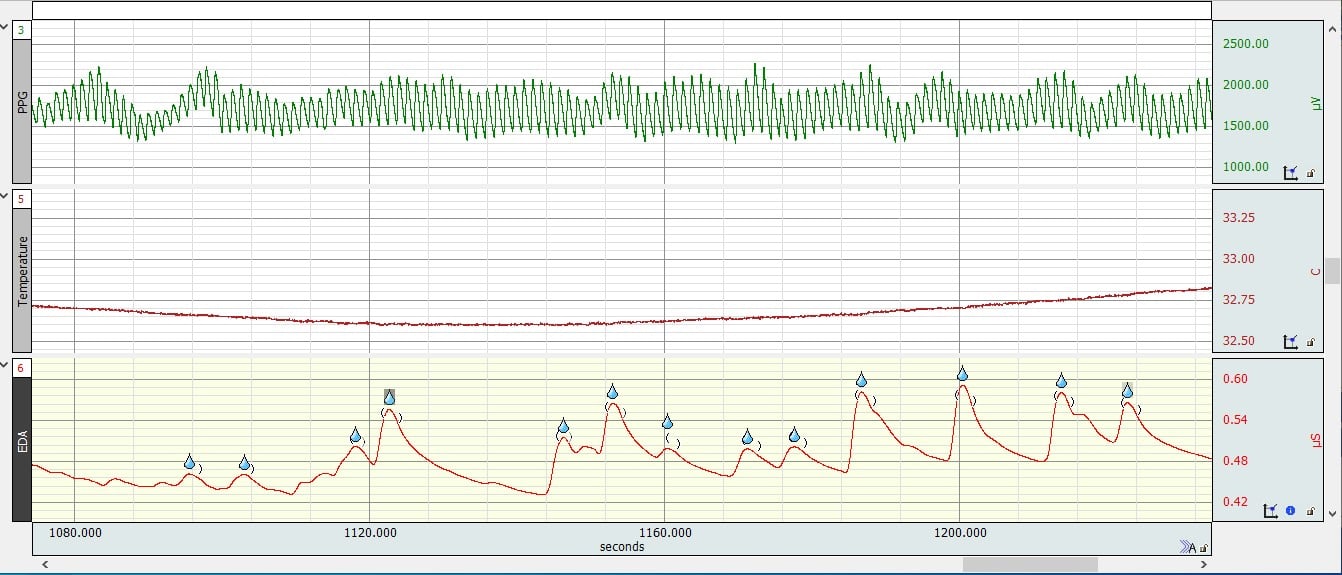Image resolution: width=1342 pixels, height=575 pixels.
Task: Click the autoscroll arrows icon on time axis
Action: click(1187, 547)
